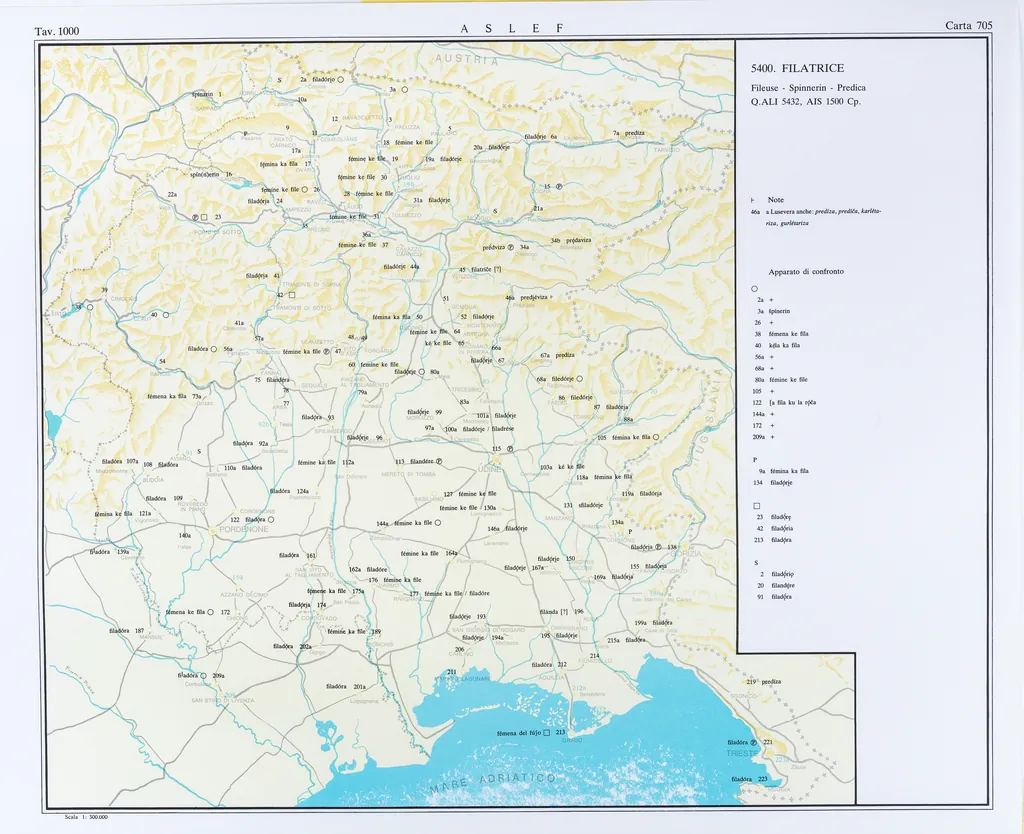Click the circle symbol next to point 68a
Viewport: 1024px width, 834px height.
coord(579,379)
